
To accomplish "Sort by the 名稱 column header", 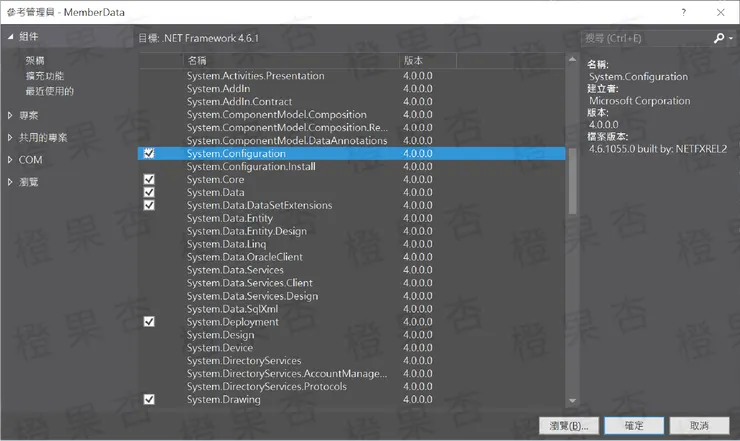I will tap(291, 60).
